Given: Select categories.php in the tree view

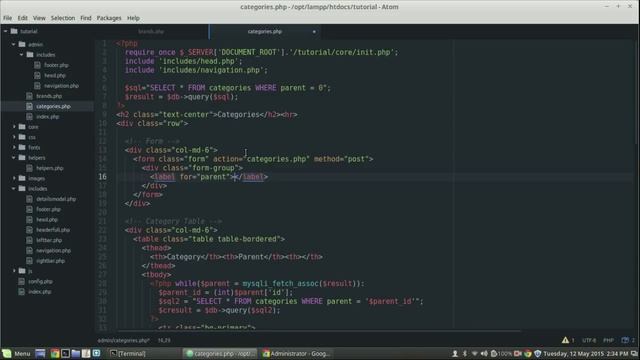Looking at the screenshot, I should 53,106.
